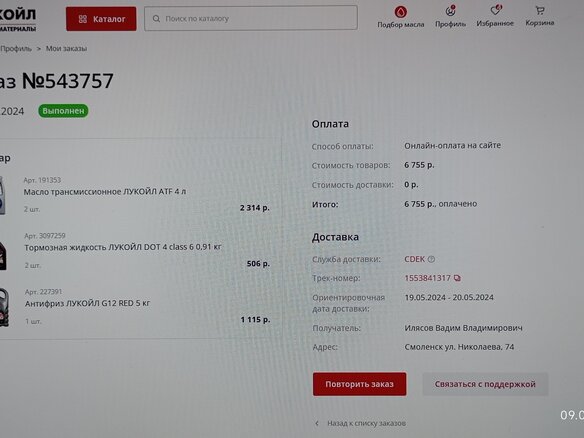
Task: Select order heading №543757
Action: click(67, 81)
